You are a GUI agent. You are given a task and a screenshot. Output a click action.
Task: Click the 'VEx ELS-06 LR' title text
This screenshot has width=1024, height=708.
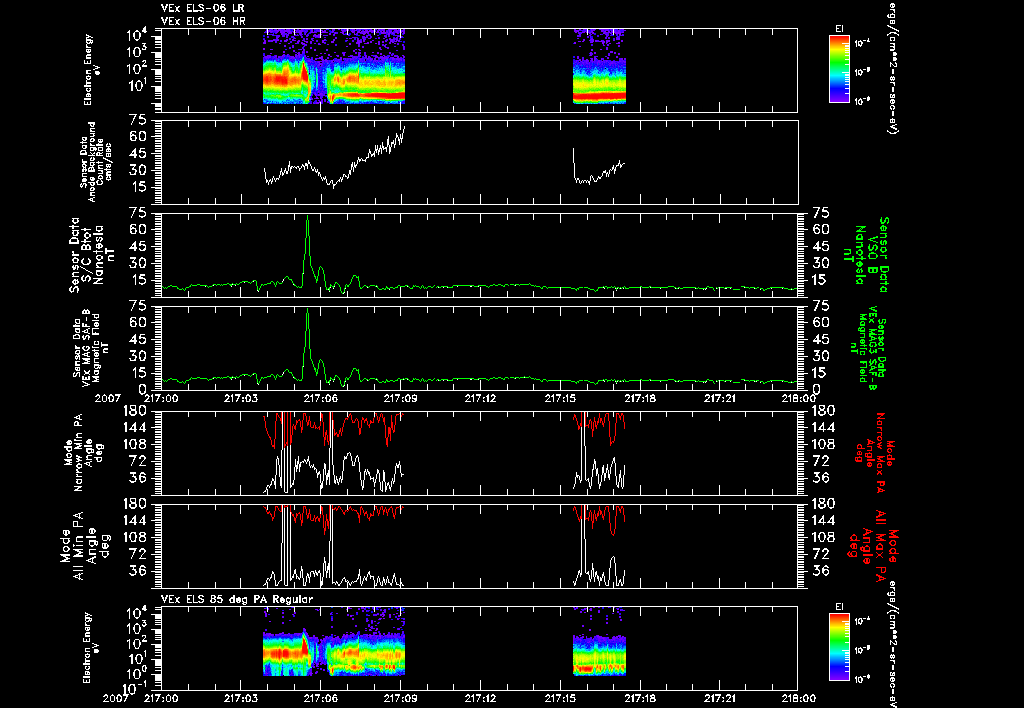click(x=202, y=8)
